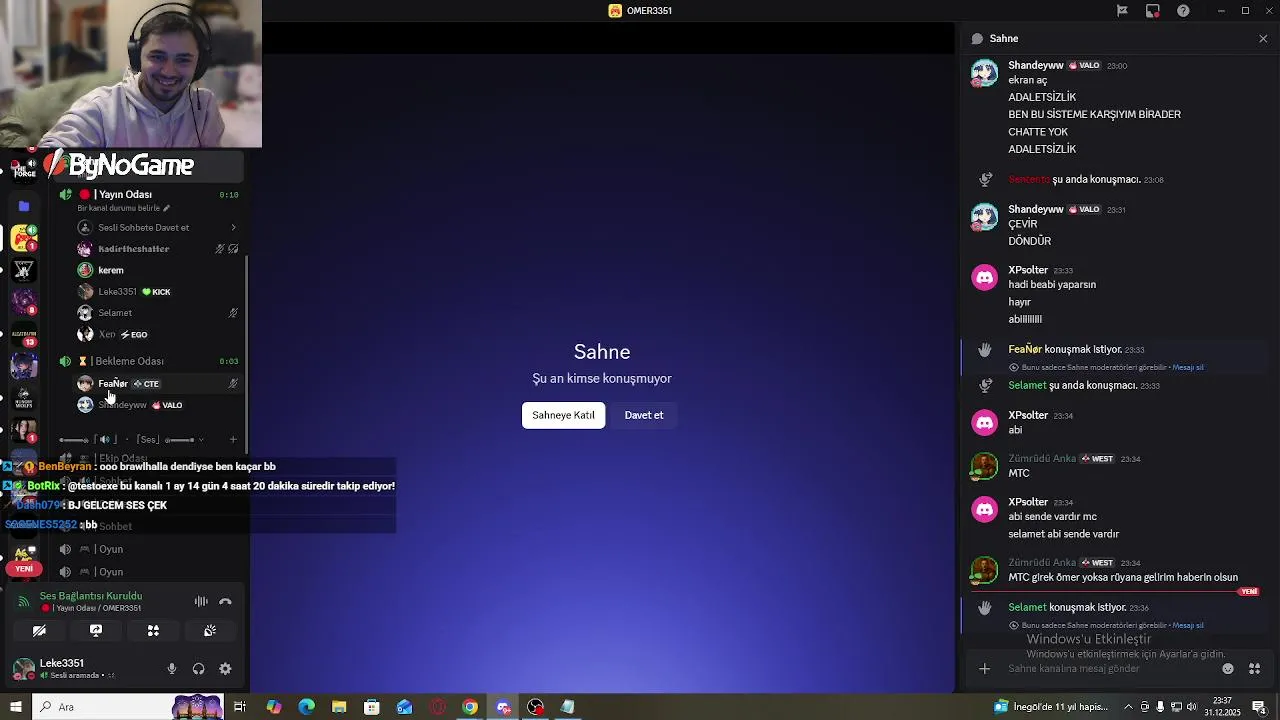Open the attachment plus button in chat
This screenshot has height=720, width=1280.
click(x=984, y=669)
